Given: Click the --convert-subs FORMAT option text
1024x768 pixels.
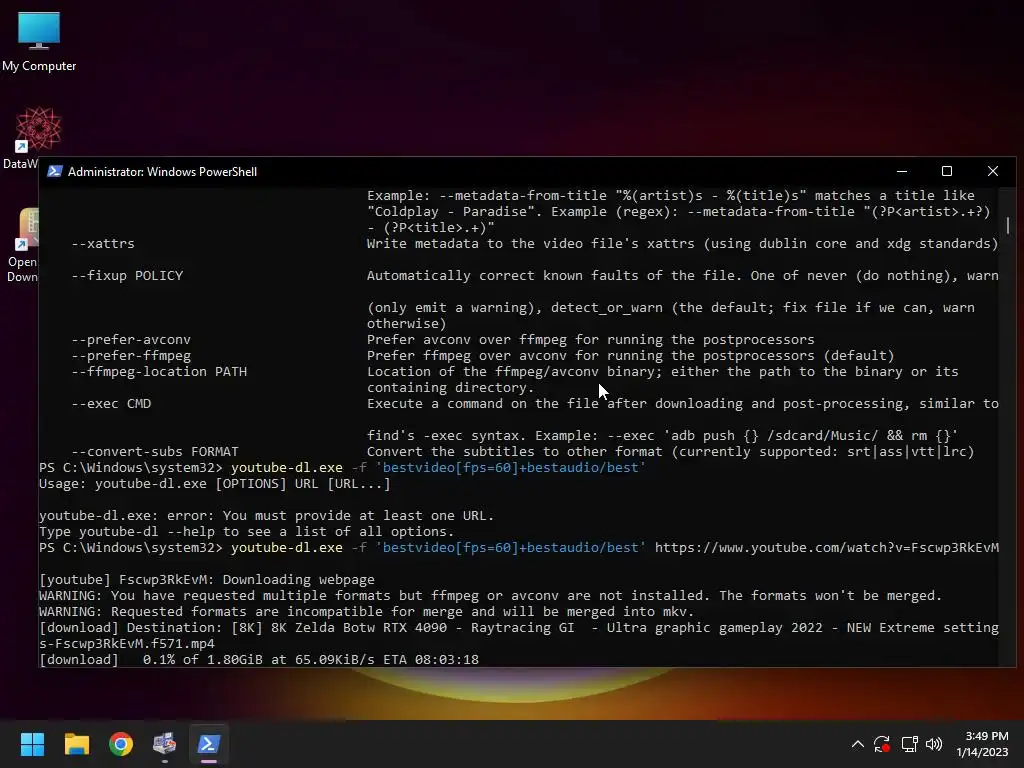Looking at the screenshot, I should click(155, 452).
